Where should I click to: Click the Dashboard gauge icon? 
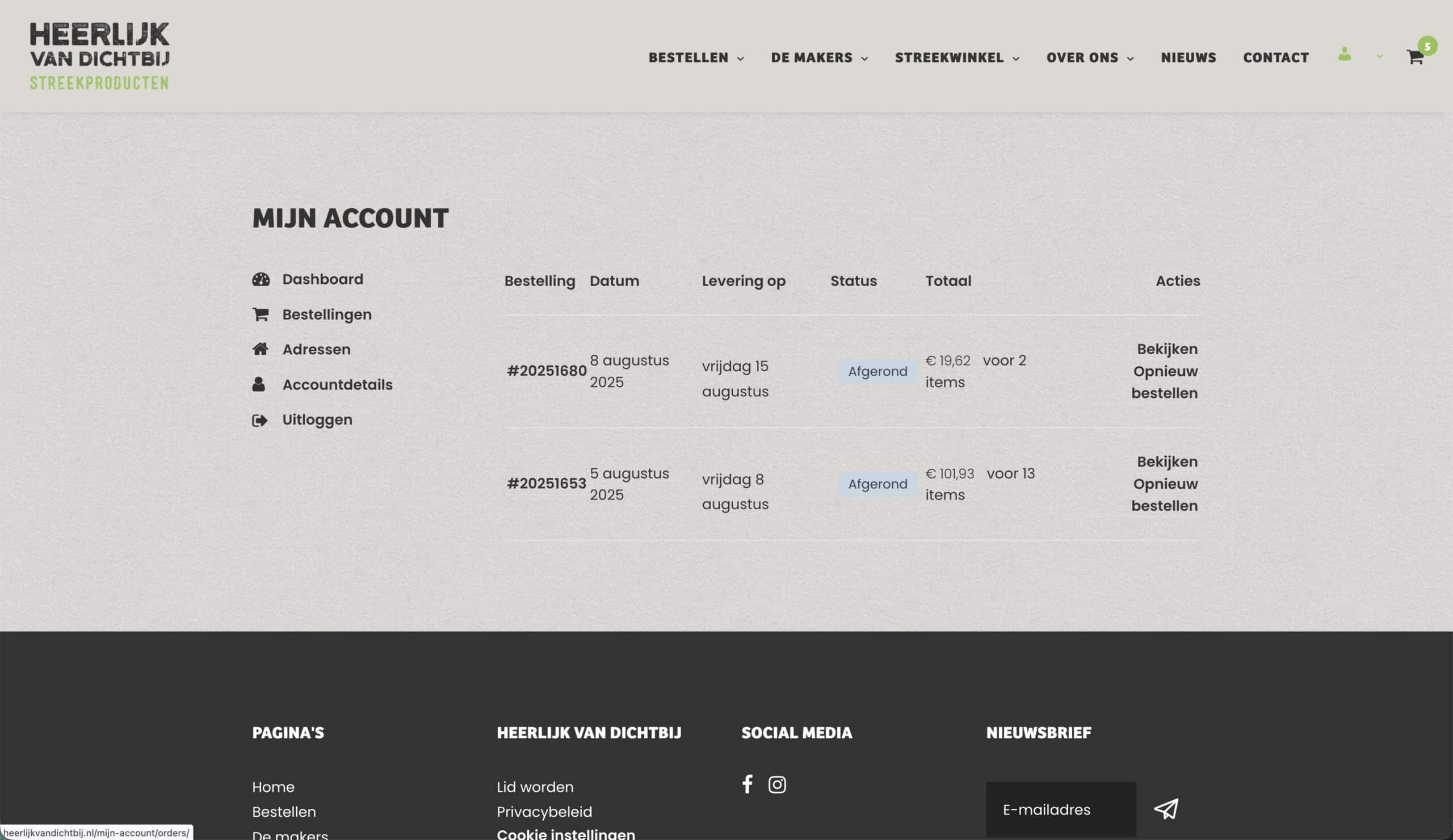pyautogui.click(x=261, y=280)
